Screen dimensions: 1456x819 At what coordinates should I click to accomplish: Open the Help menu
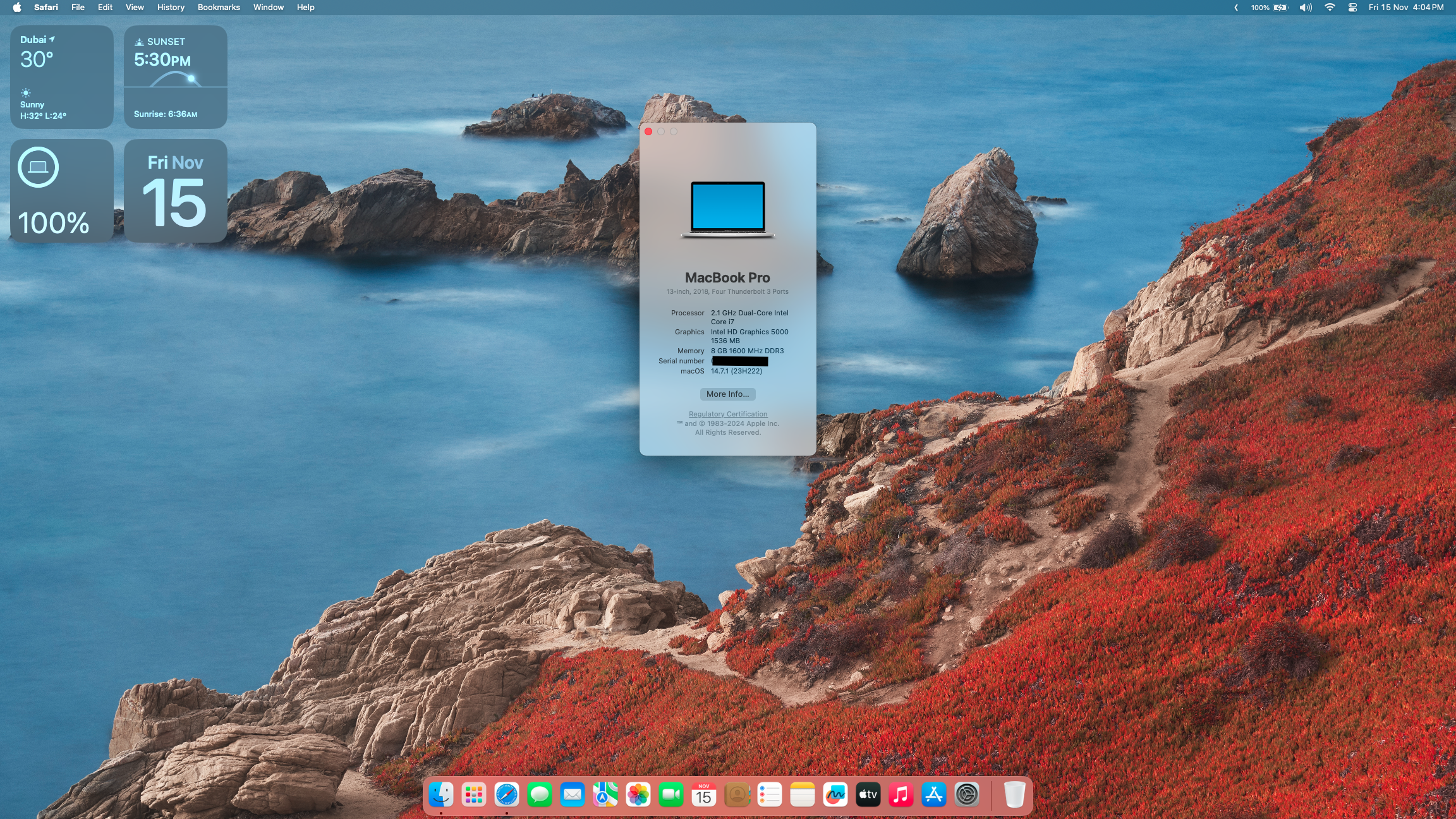pyautogui.click(x=306, y=8)
